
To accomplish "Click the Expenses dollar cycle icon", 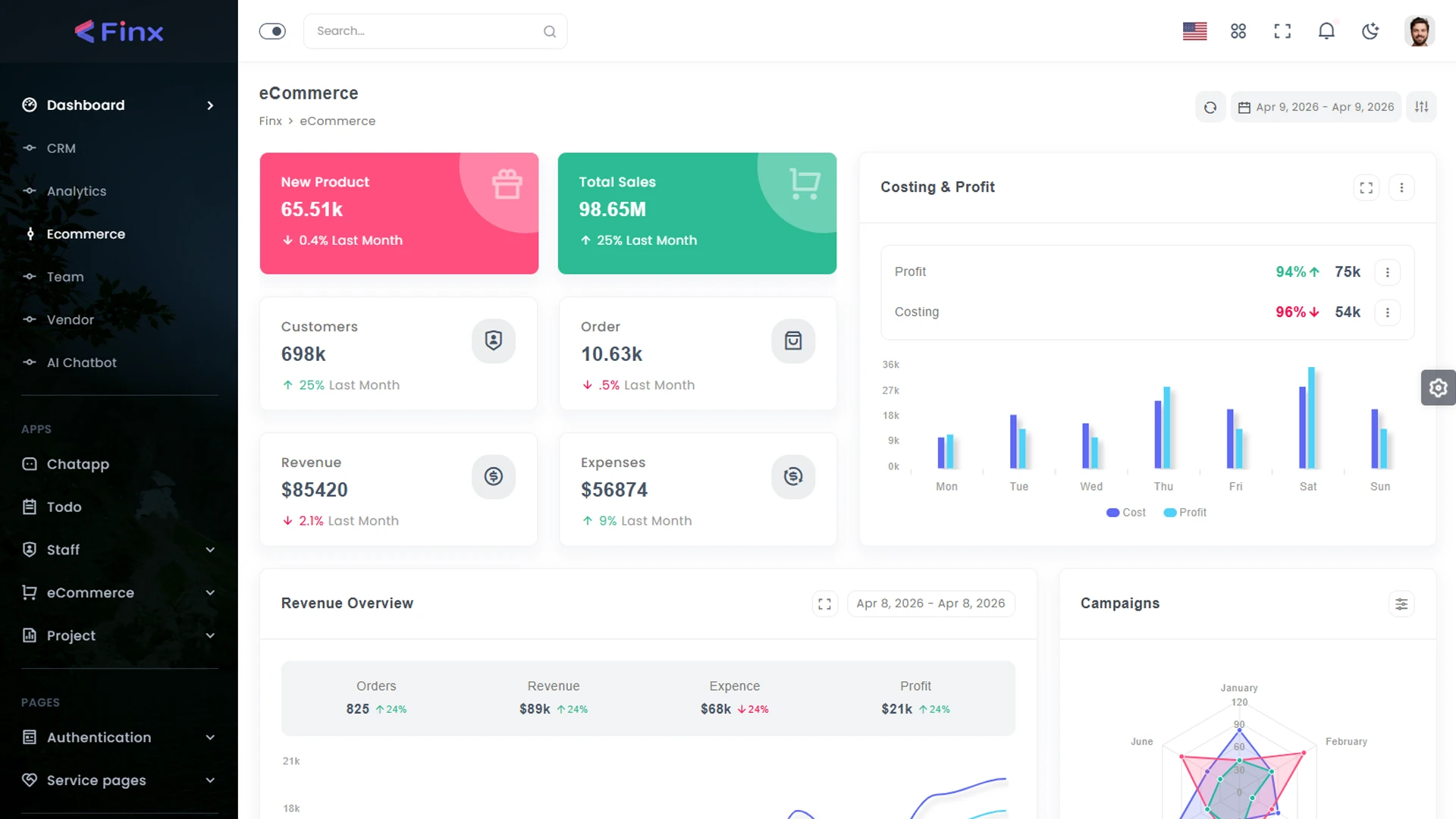I will point(793,476).
